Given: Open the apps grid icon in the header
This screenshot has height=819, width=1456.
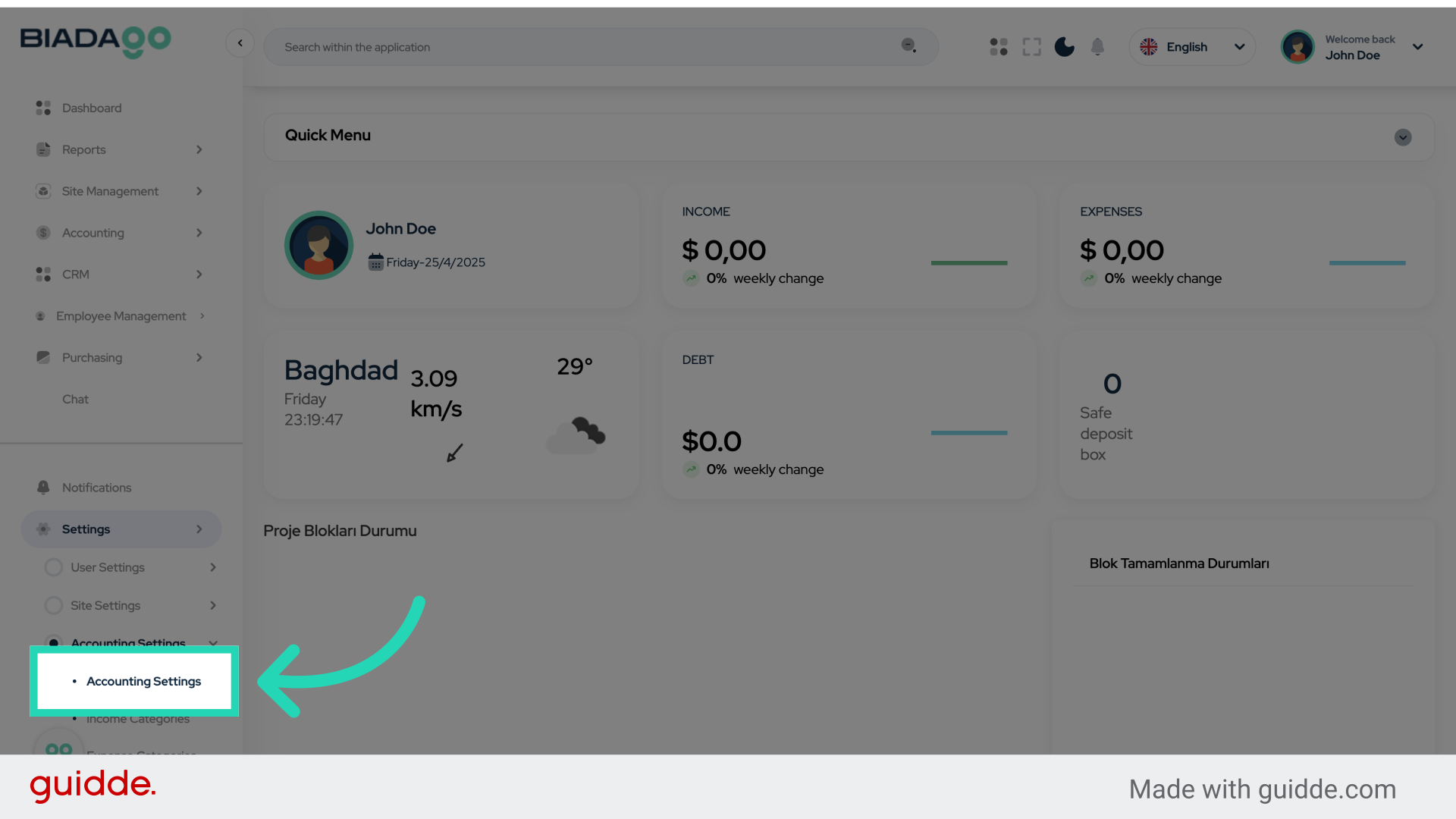Looking at the screenshot, I should [998, 46].
